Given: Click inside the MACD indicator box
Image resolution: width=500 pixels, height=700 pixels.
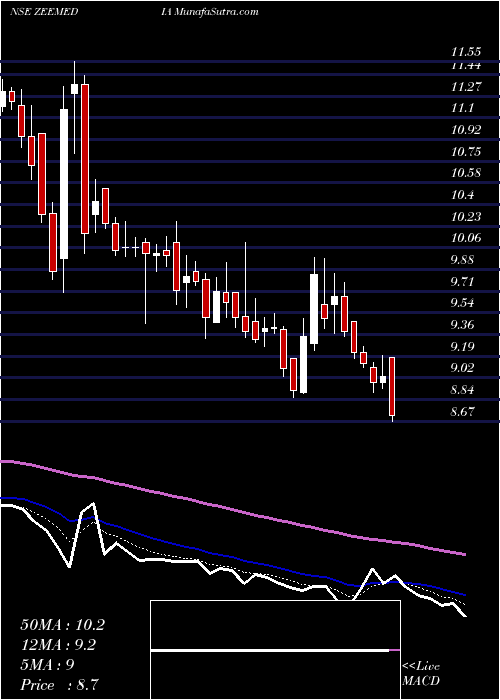Looking at the screenshot, I should click(x=275, y=650).
